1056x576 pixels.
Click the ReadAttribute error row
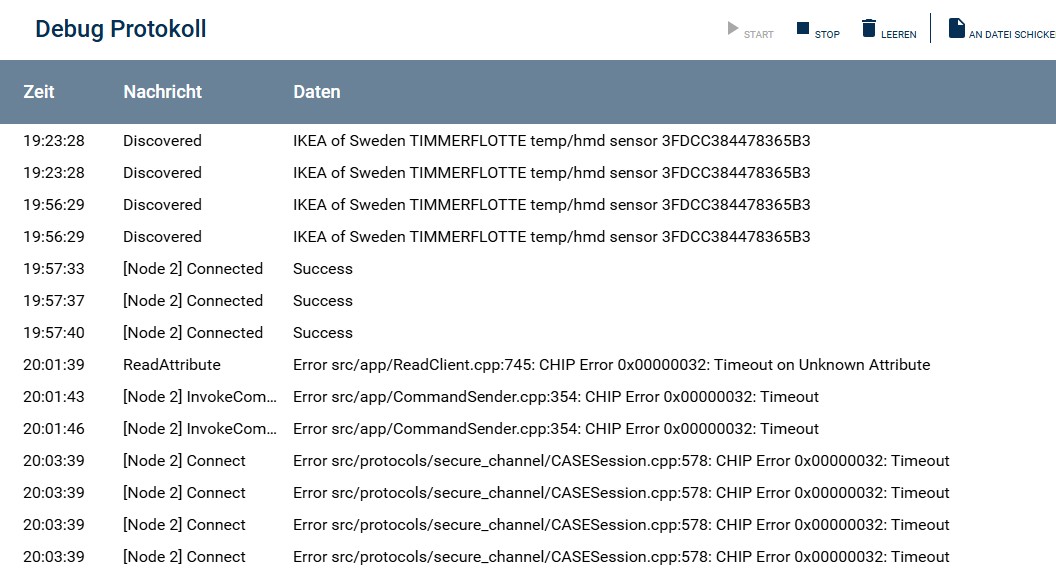click(x=172, y=365)
